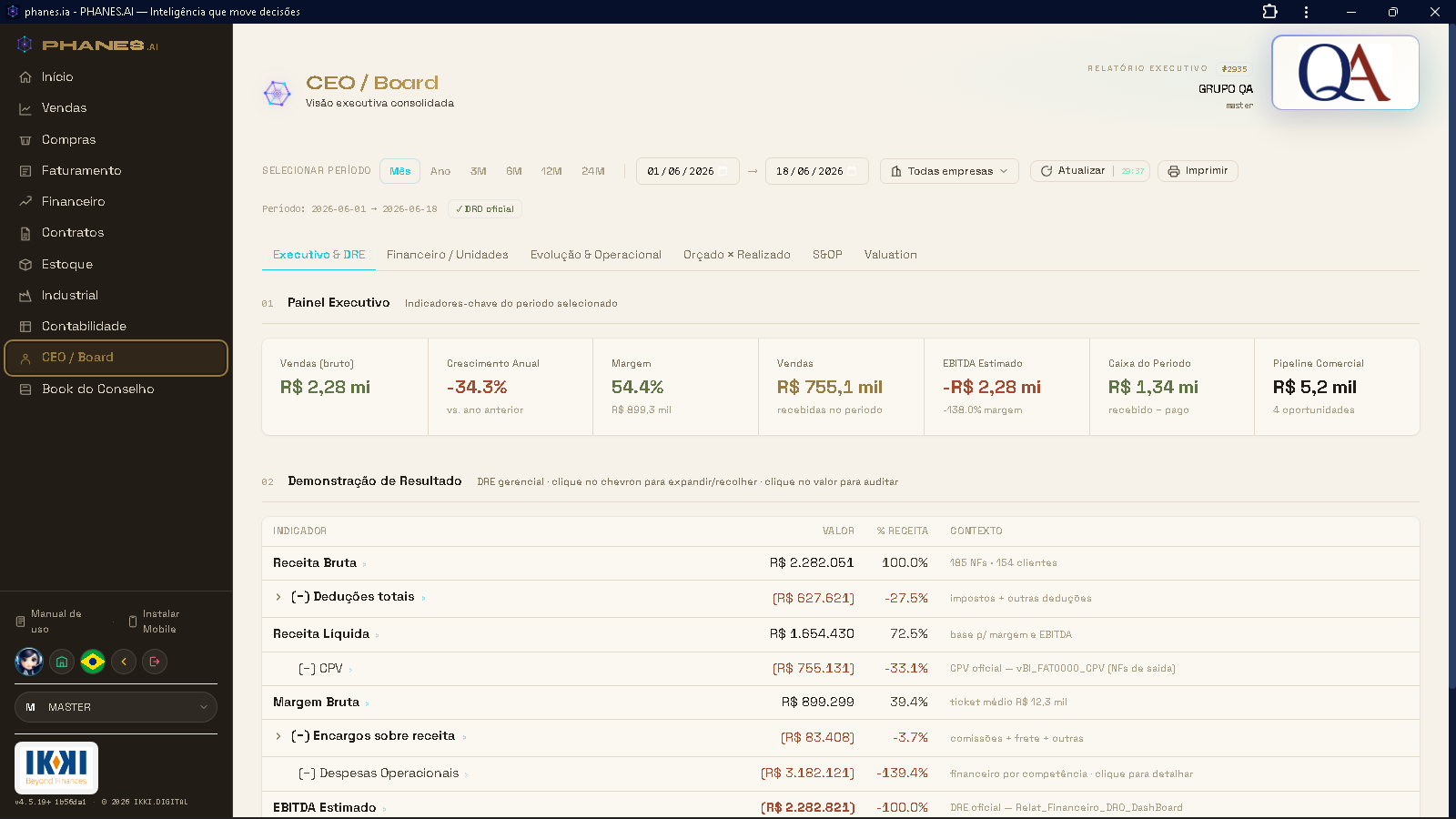Switch to Evolução & Operacional tab

(x=596, y=255)
